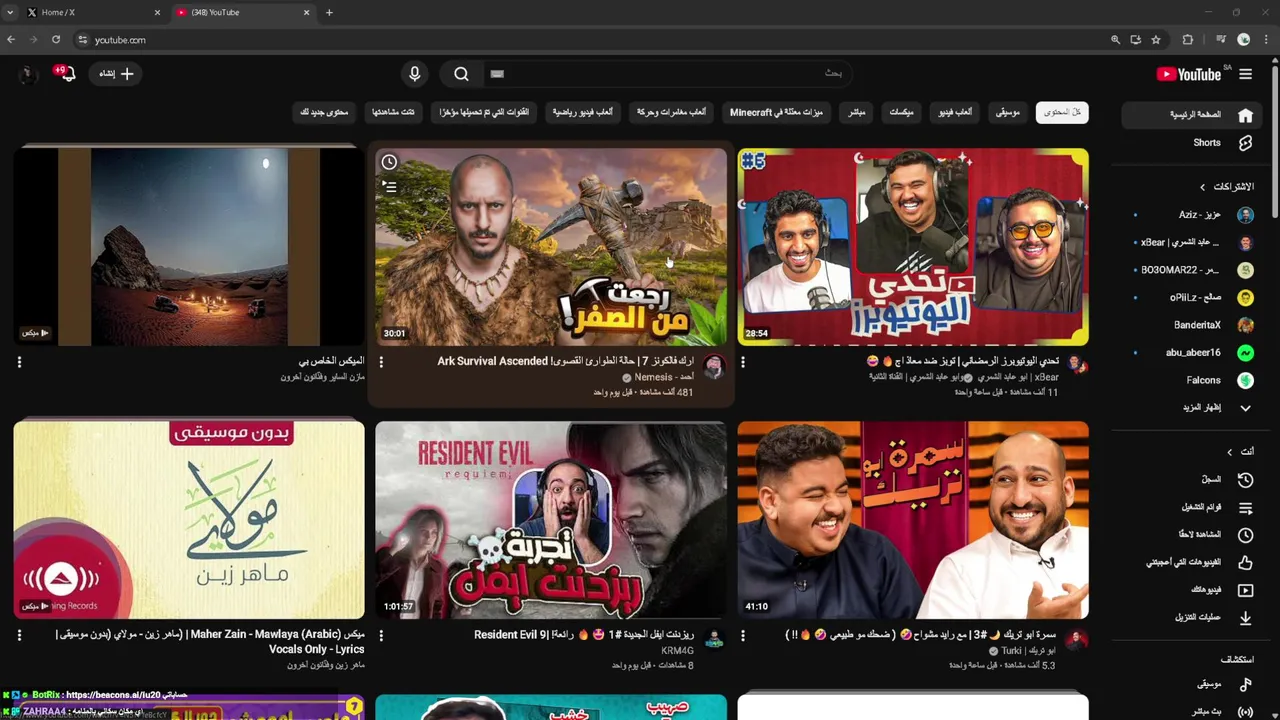Select the All content (كل المحتوى) chip
Image resolution: width=1280 pixels, height=720 pixels.
[1062, 112]
